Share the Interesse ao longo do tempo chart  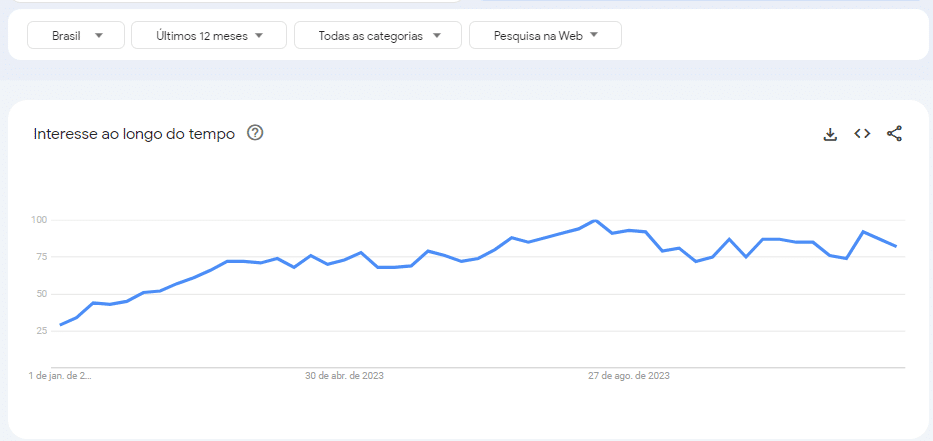pyautogui.click(x=894, y=134)
